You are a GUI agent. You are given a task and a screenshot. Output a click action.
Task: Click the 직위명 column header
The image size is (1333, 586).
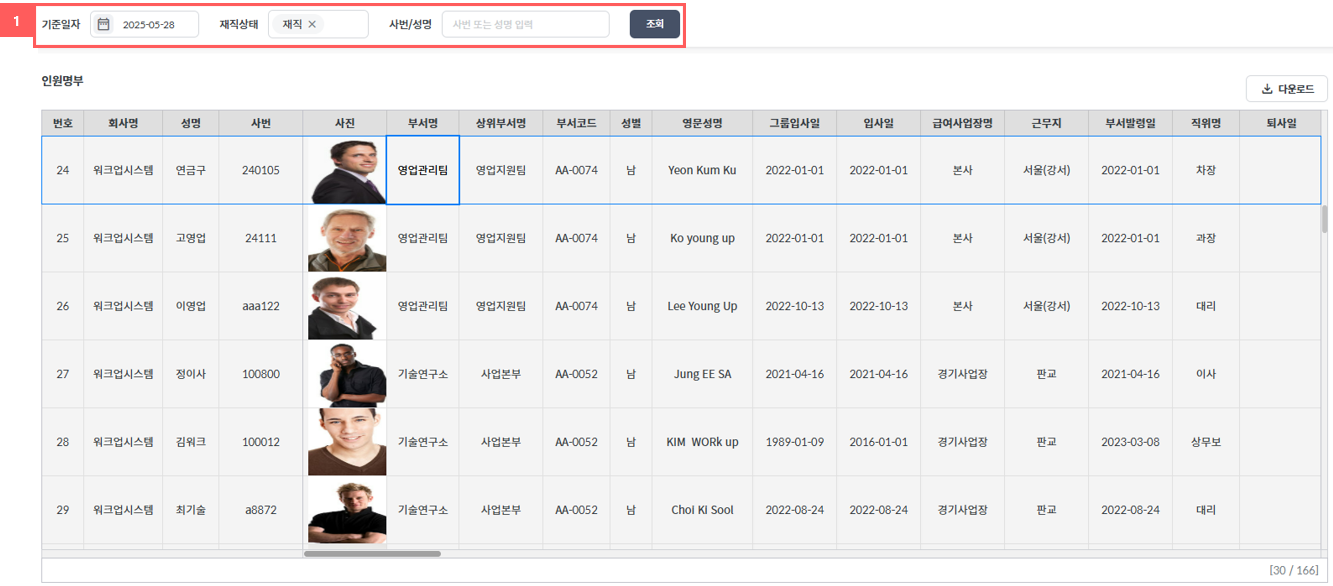point(1206,123)
